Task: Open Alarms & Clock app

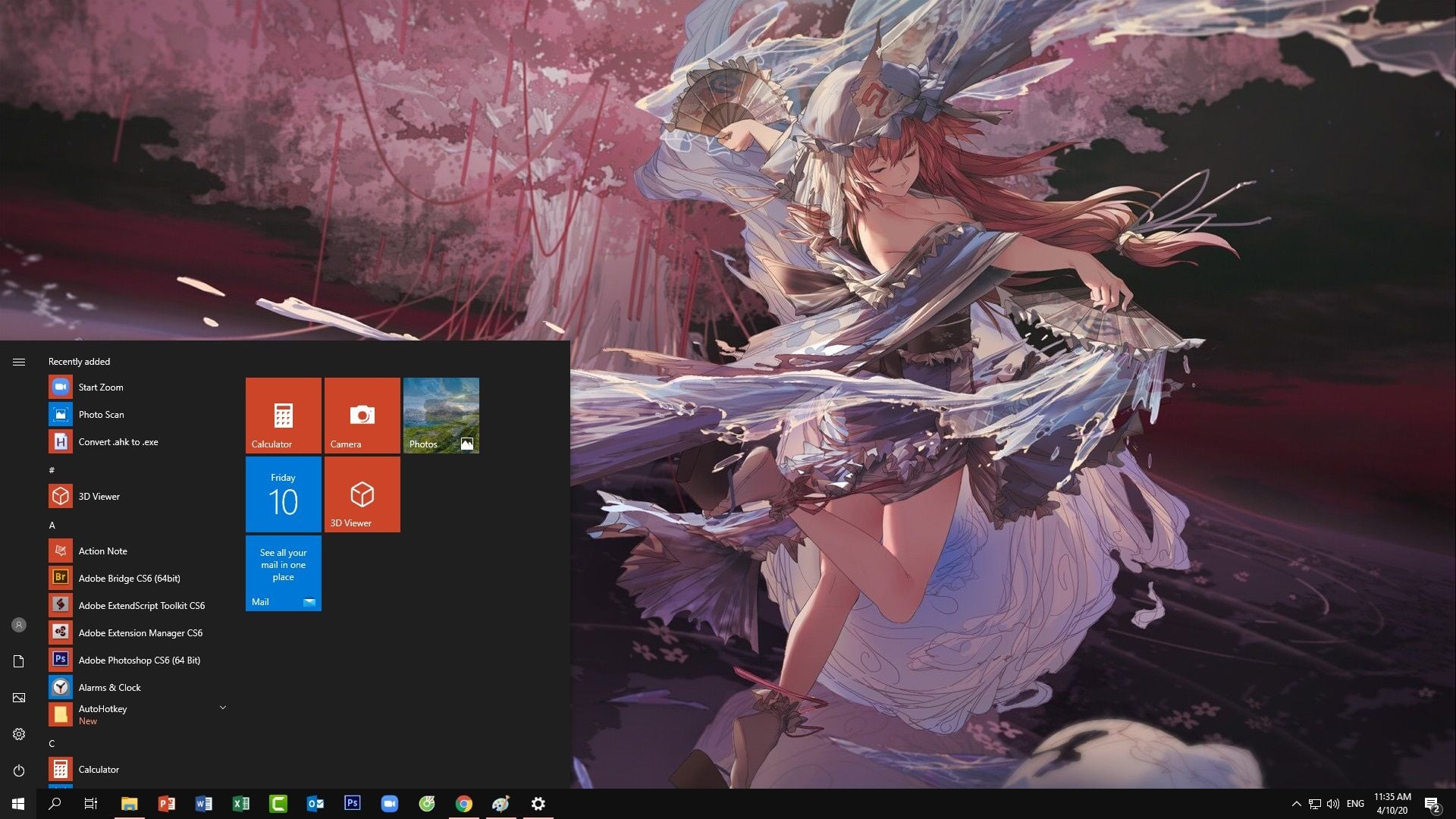Action: click(111, 687)
